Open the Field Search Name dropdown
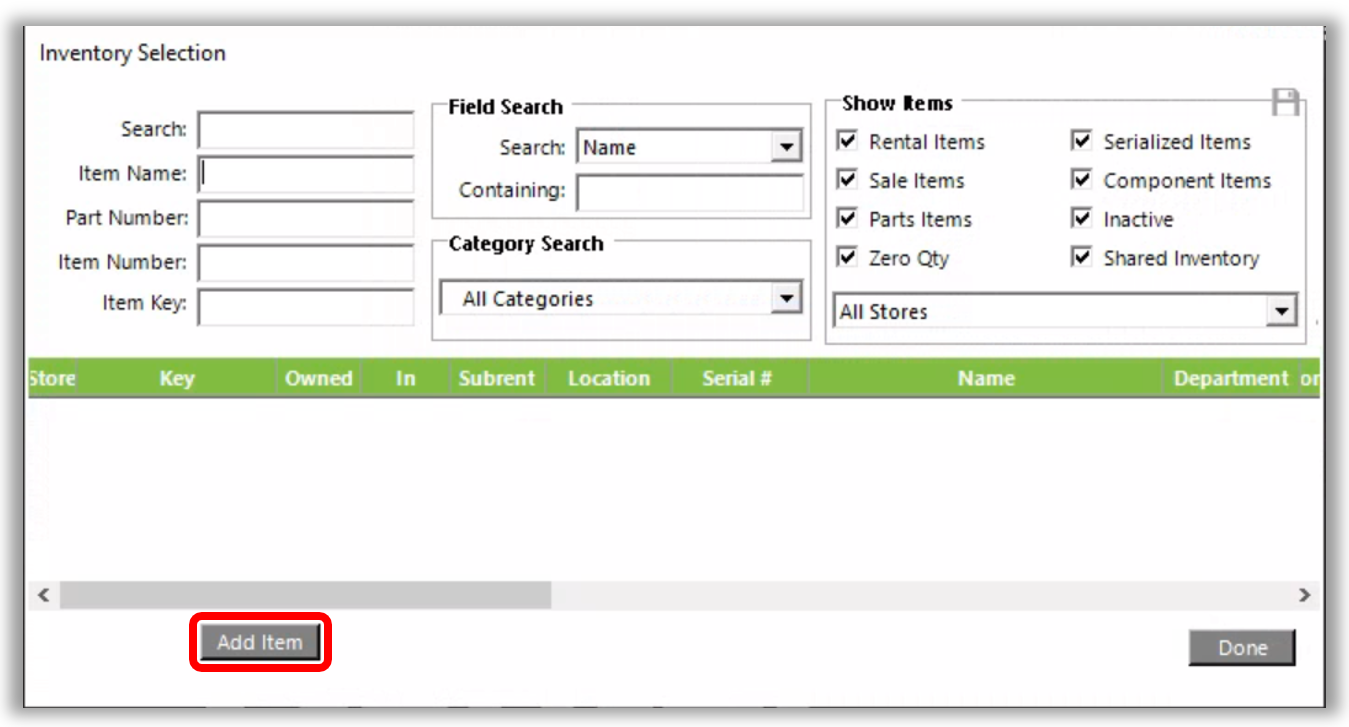This screenshot has width=1349, height=727. (786, 148)
